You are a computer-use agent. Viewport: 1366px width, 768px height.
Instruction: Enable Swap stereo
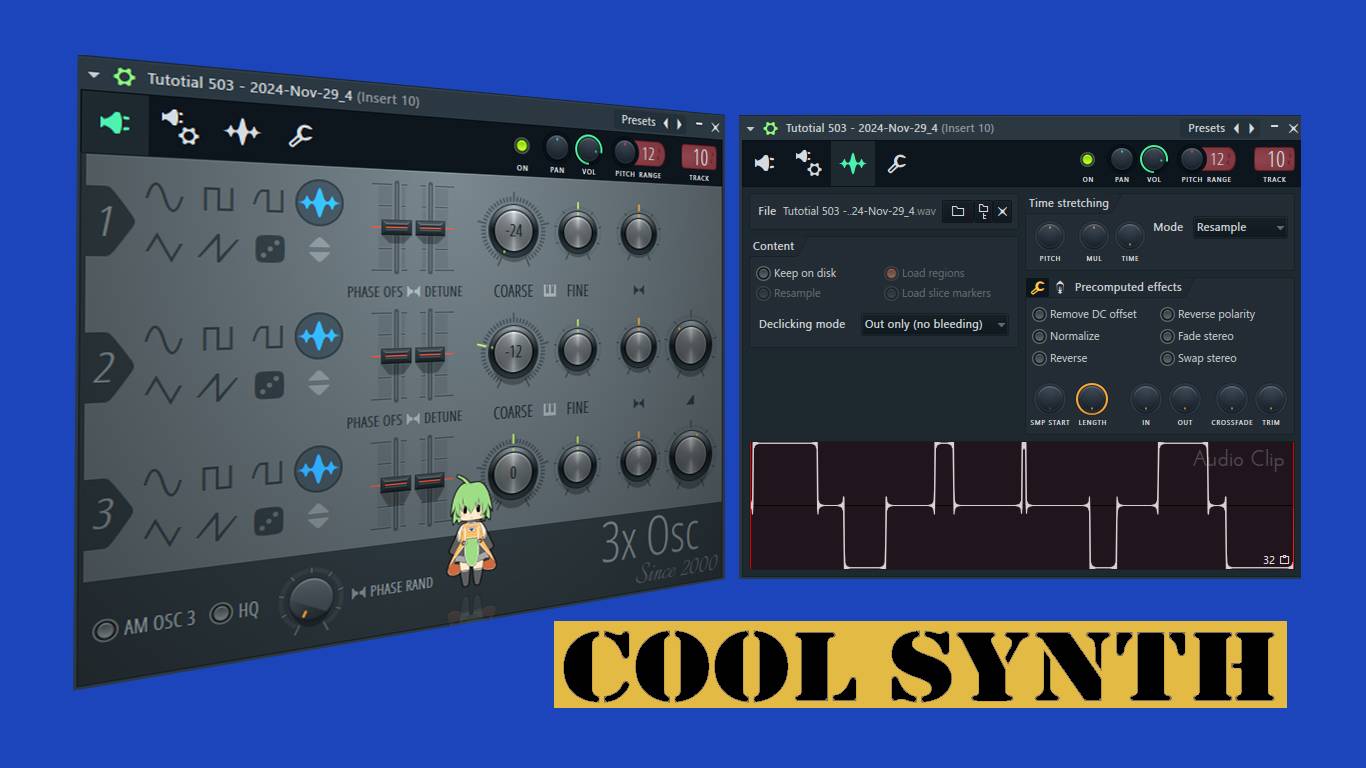(x=1199, y=358)
